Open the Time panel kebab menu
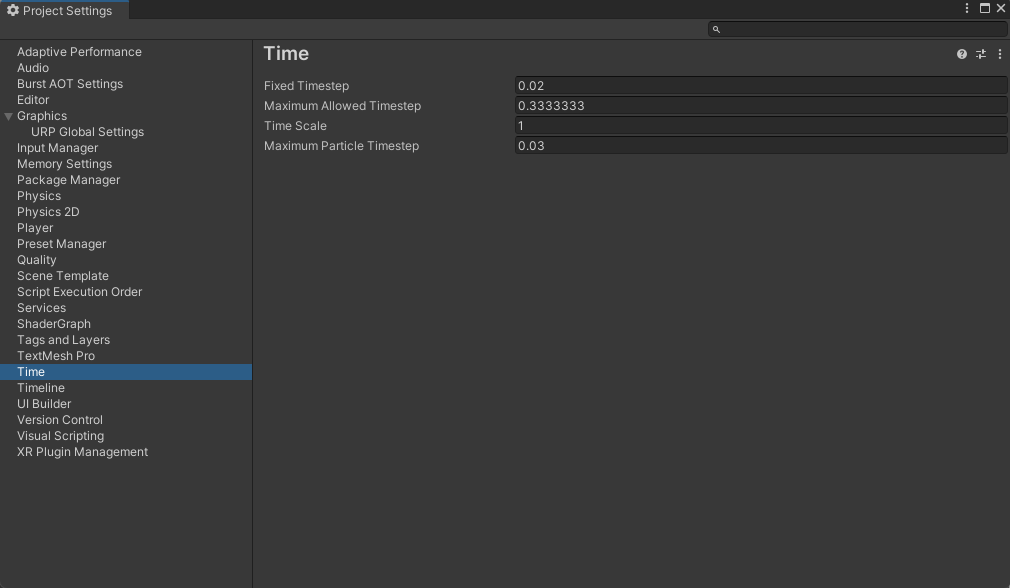This screenshot has width=1010, height=588. [x=1000, y=54]
